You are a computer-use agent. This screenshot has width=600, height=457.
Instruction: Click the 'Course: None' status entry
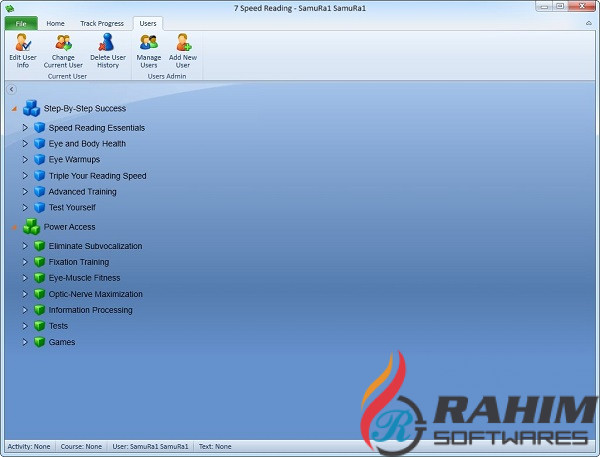81,446
